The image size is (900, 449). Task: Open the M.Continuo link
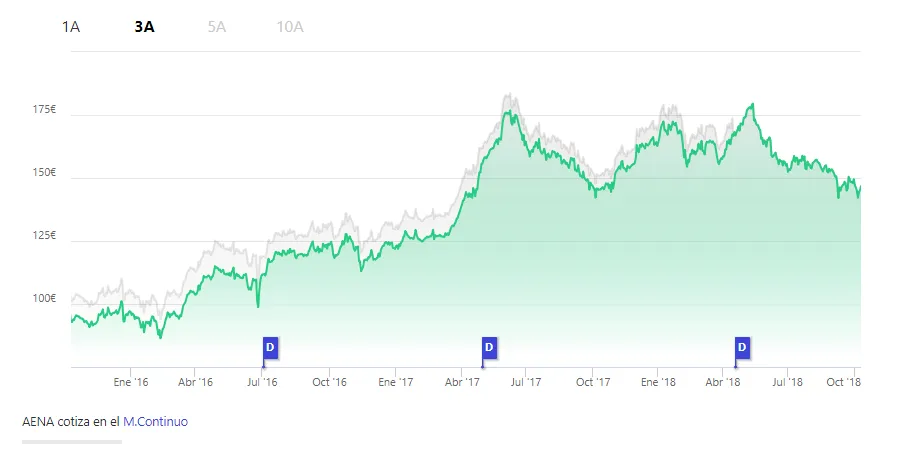155,422
